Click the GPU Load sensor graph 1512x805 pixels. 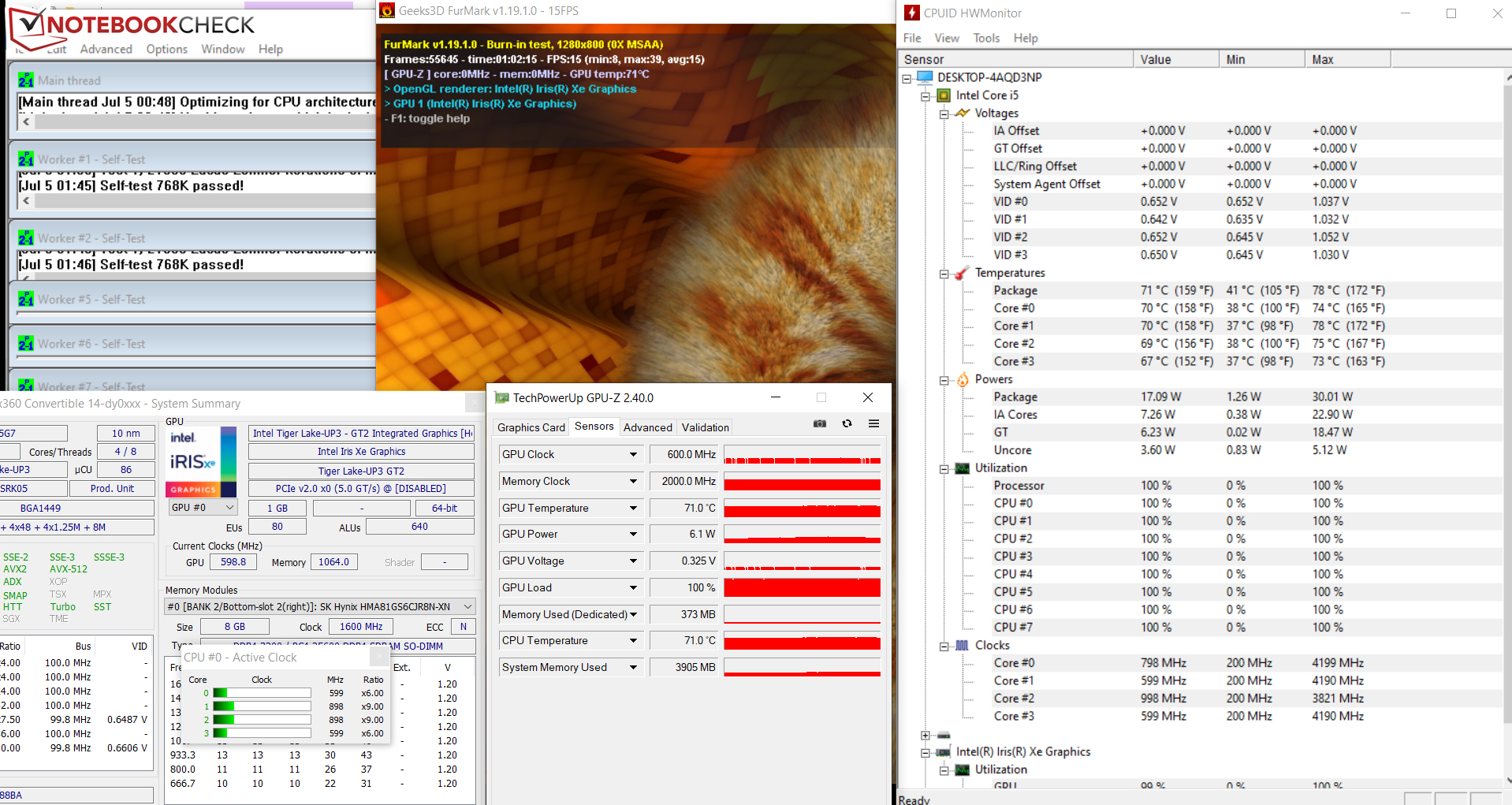tap(802, 587)
